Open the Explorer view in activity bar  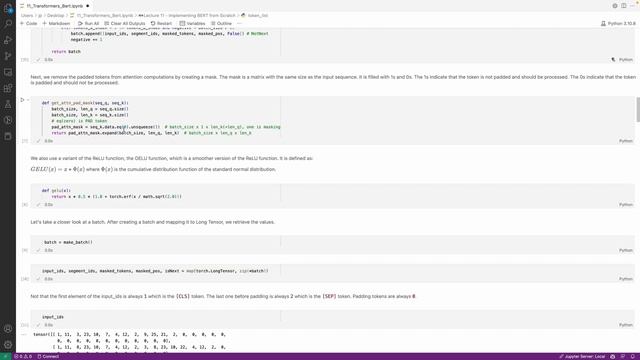8,8
